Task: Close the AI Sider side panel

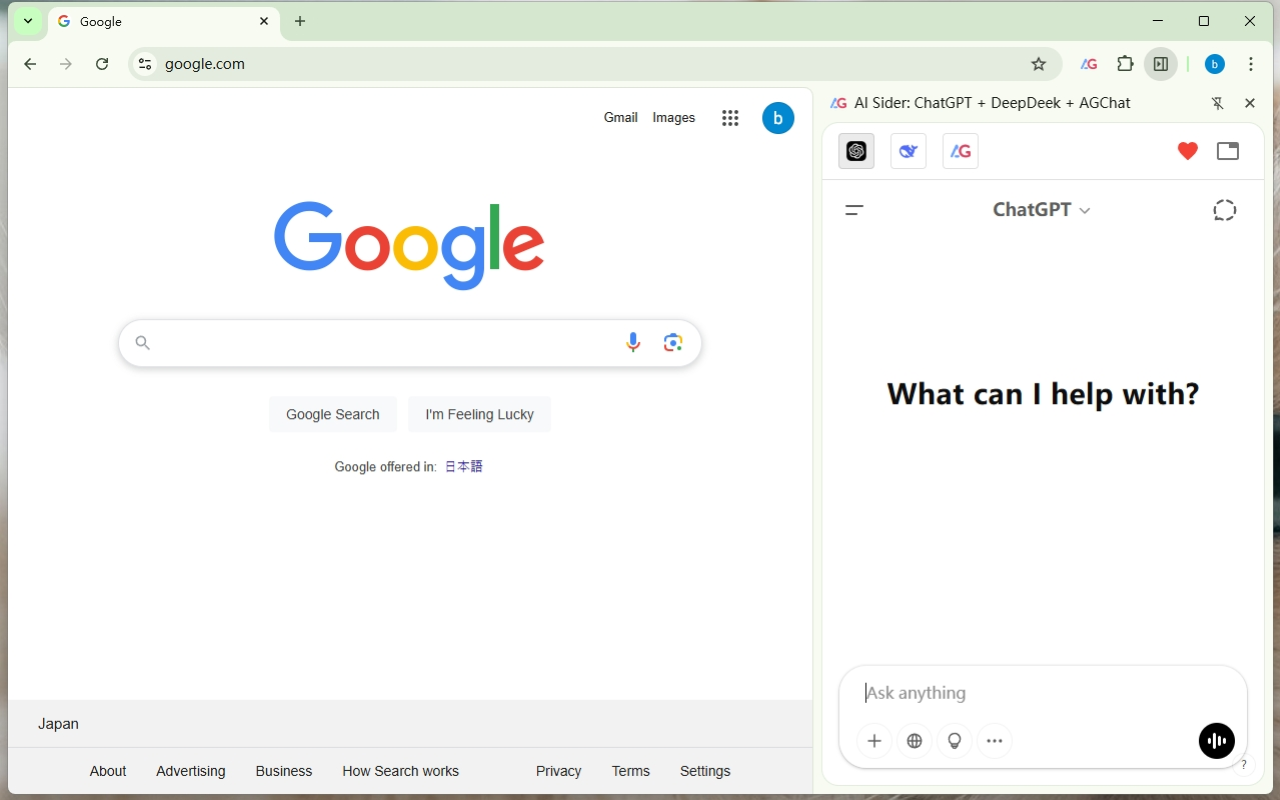Action: tap(1249, 103)
